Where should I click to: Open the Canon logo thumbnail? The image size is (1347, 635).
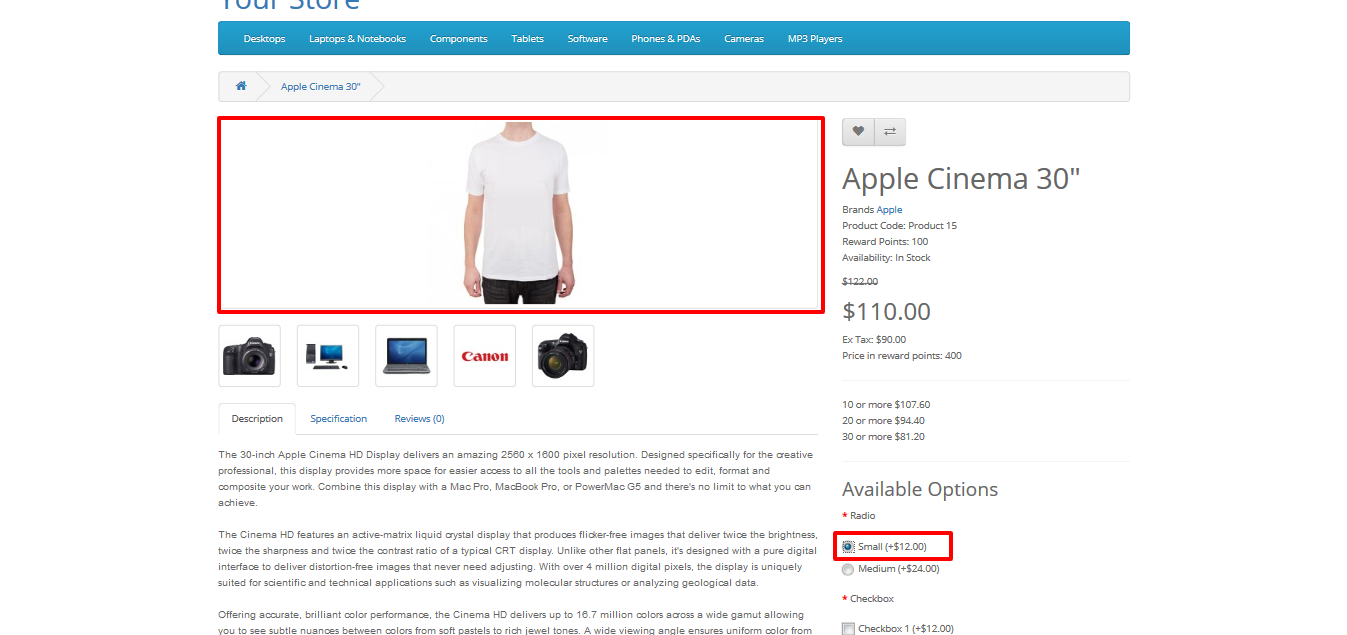tap(485, 356)
